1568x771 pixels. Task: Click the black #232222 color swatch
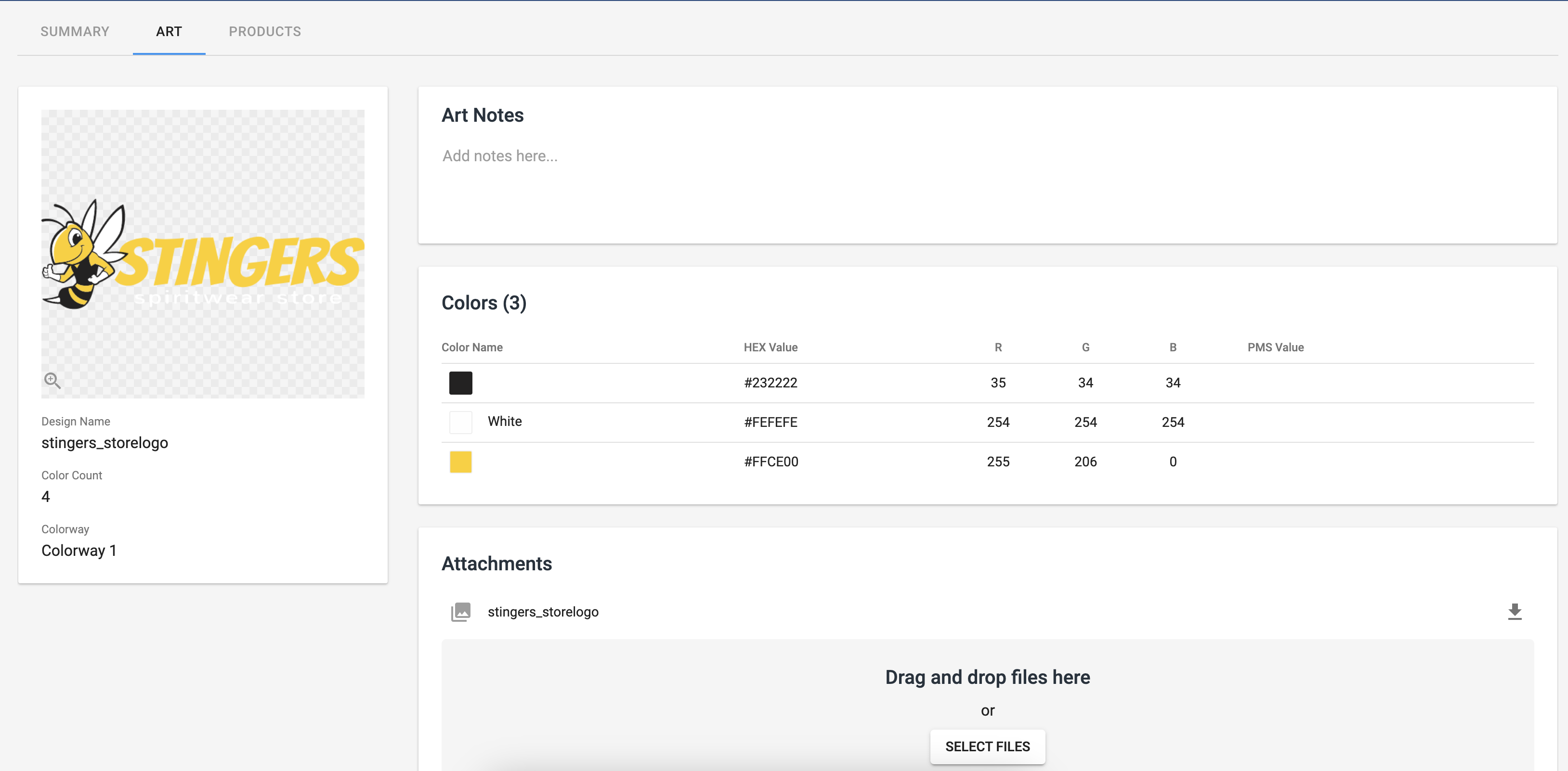[x=460, y=383]
